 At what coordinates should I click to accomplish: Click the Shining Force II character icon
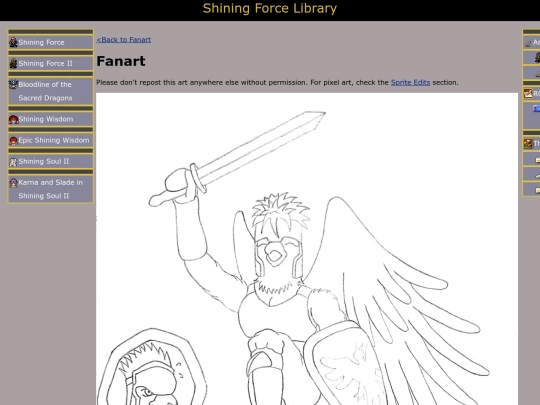(13, 63)
